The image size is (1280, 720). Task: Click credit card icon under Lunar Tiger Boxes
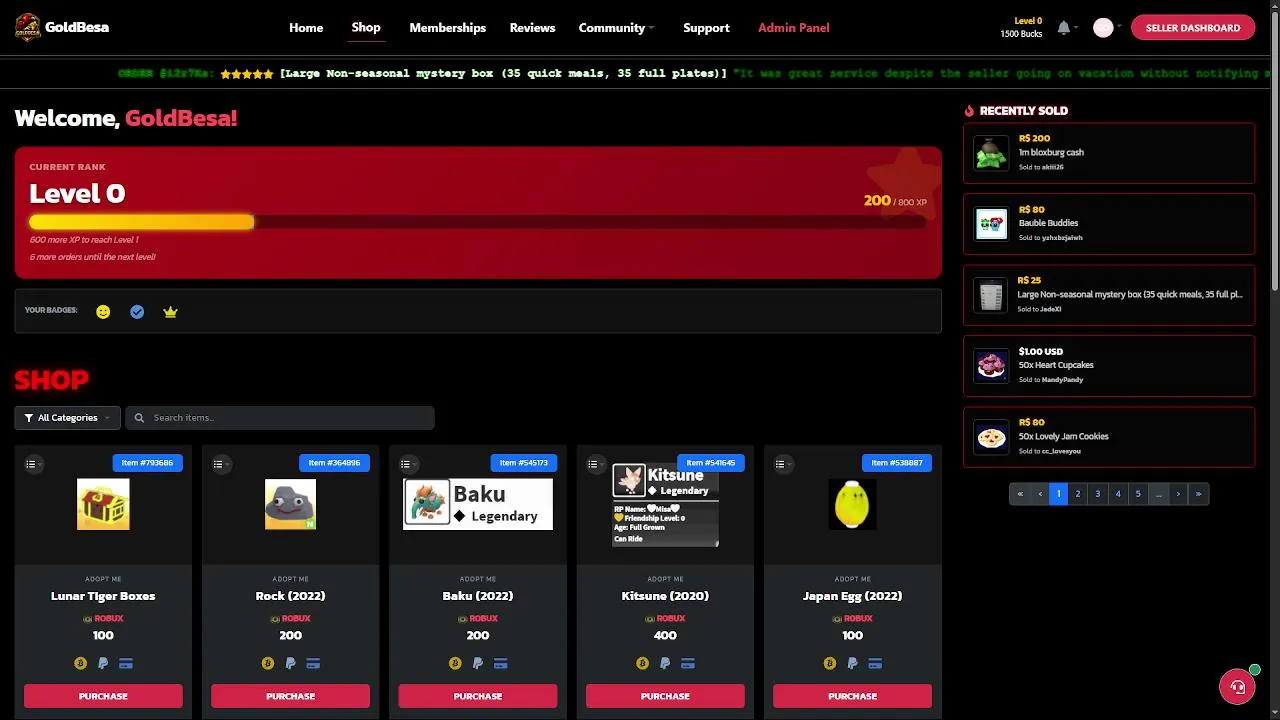pos(126,663)
